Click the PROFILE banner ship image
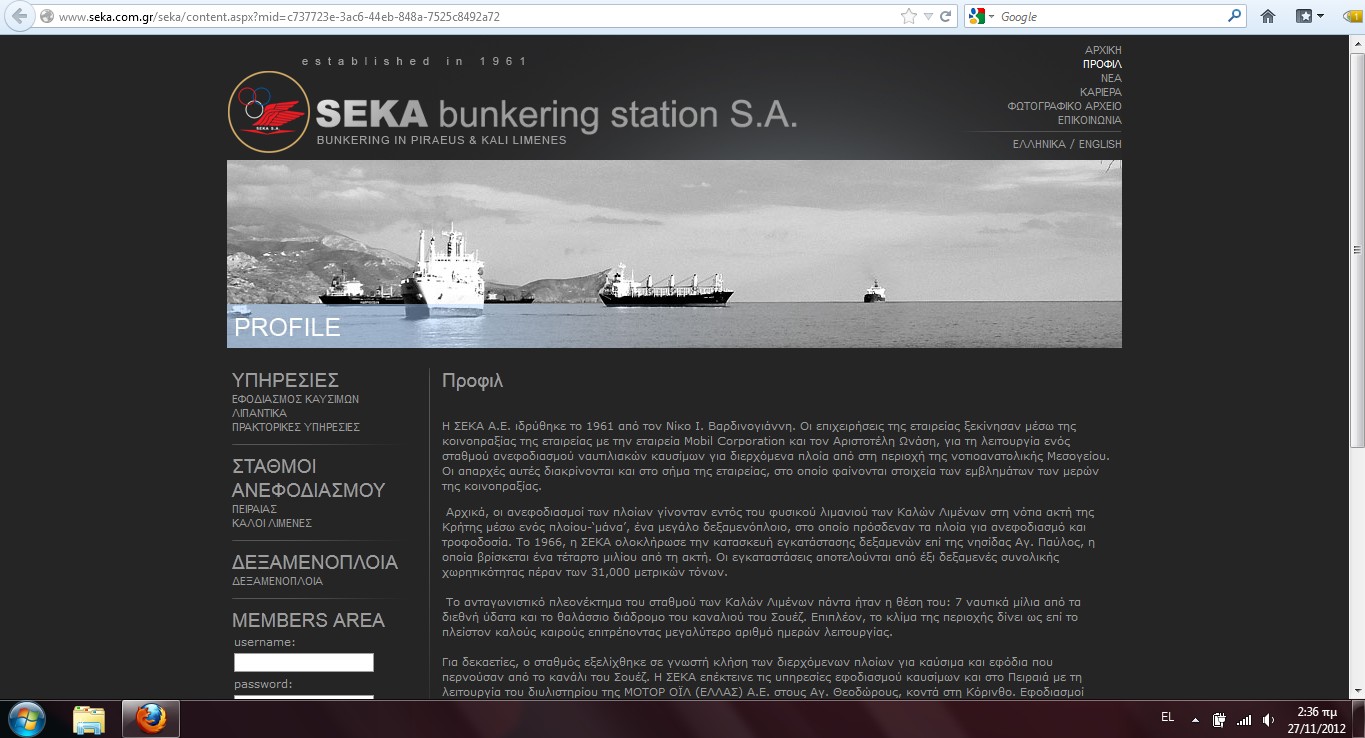Screen dimensions: 1365x738 674,254
